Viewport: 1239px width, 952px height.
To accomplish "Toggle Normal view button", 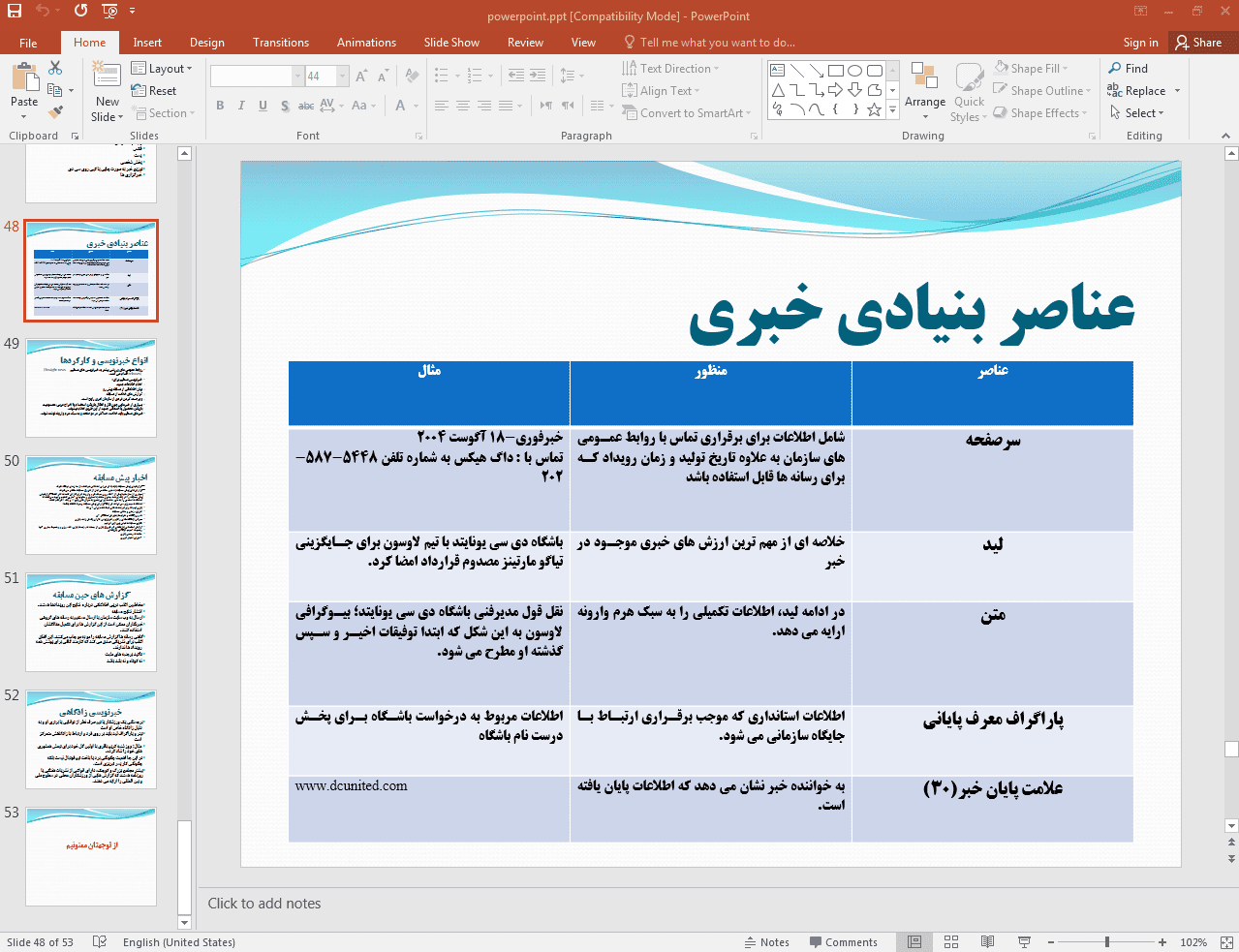I will (x=914, y=941).
